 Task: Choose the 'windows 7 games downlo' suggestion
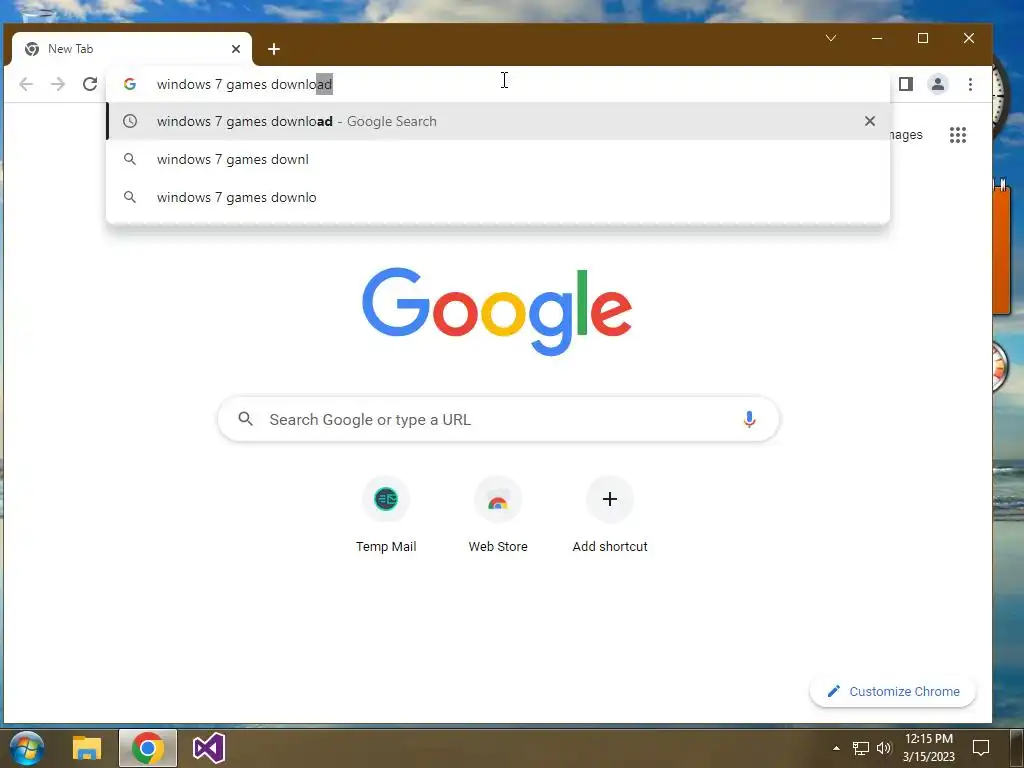coord(498,197)
